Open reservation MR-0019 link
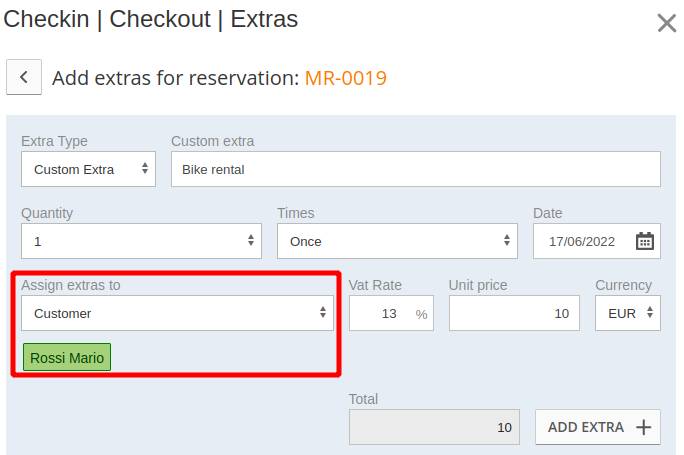The height and width of the screenshot is (455, 684). (346, 78)
